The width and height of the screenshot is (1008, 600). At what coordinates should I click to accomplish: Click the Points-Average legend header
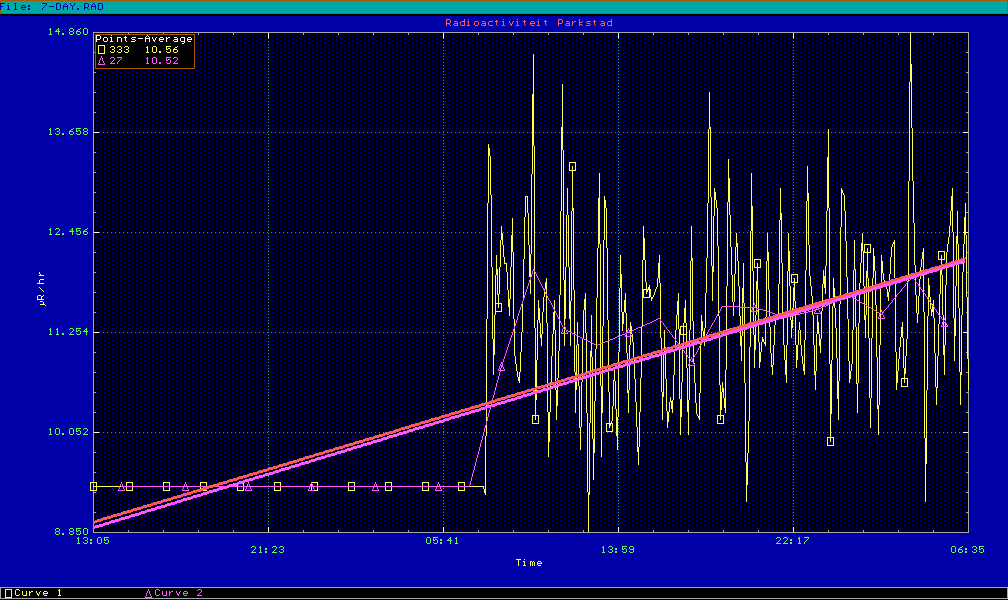(x=144, y=38)
